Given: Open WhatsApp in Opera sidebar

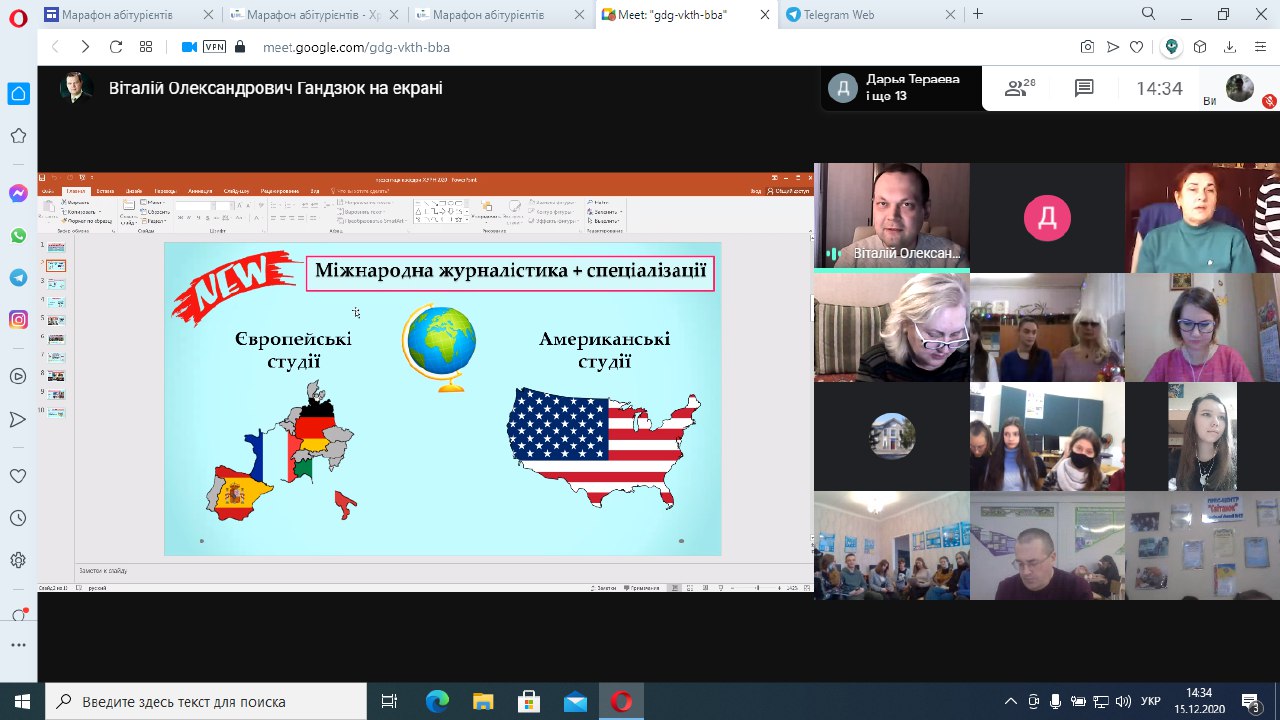Looking at the screenshot, I should click(x=18, y=236).
